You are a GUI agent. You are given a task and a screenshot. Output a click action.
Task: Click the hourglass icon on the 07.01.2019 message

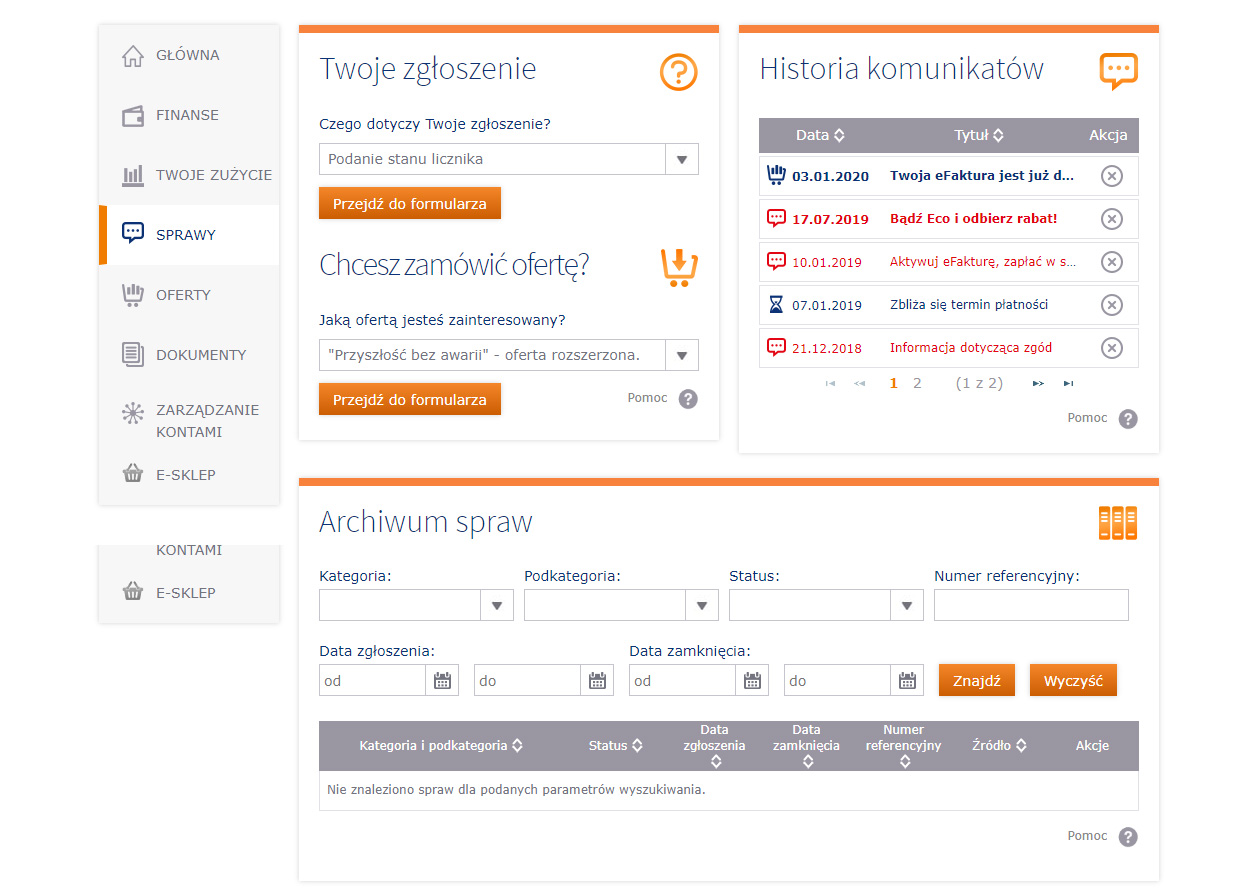(x=776, y=304)
